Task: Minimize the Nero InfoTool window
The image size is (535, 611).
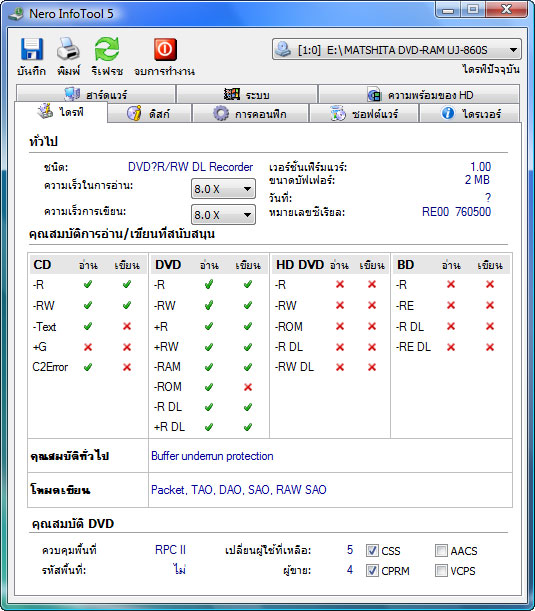Action: (x=448, y=9)
